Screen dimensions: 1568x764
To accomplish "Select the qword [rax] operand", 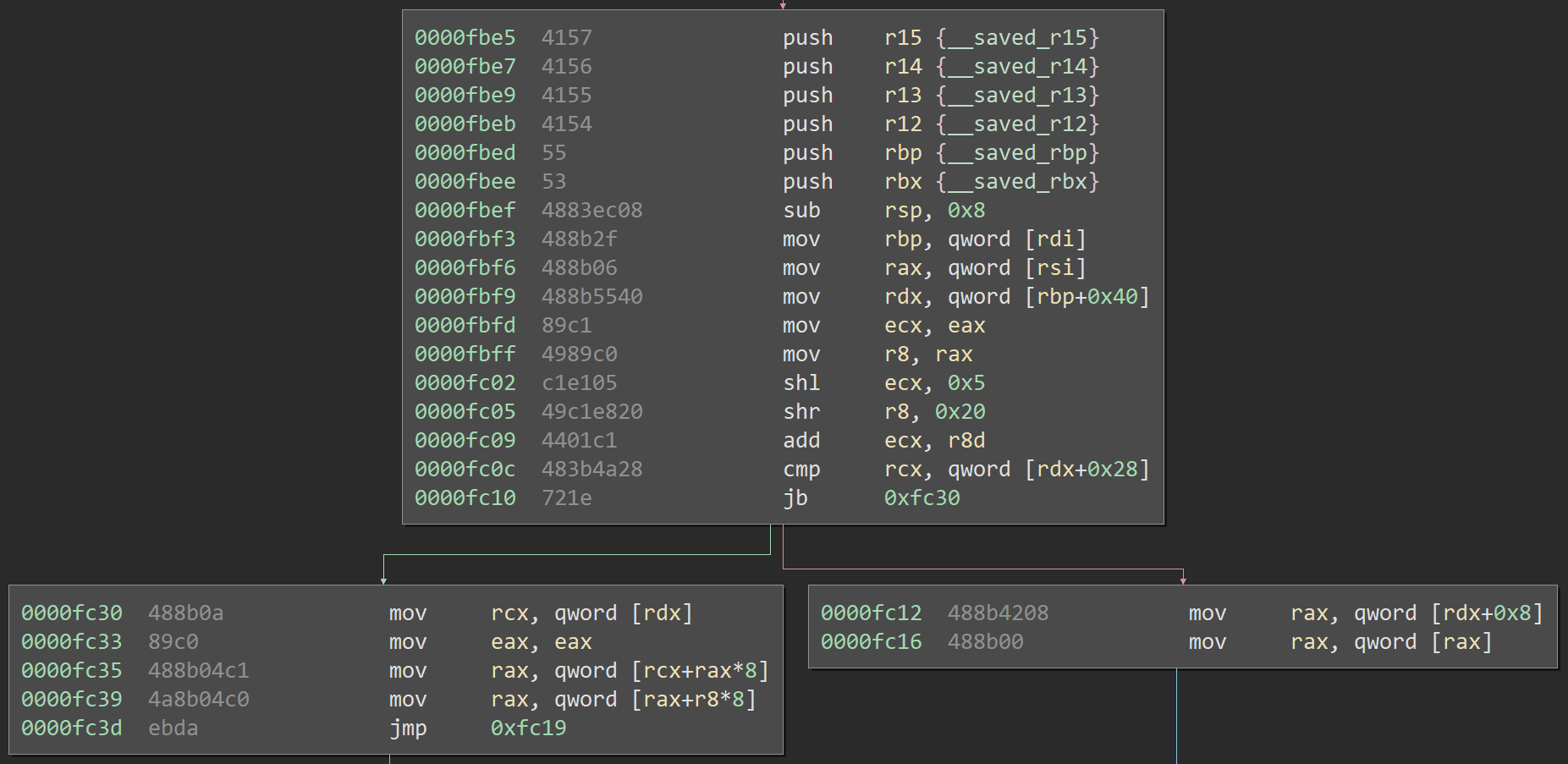I will point(1422,642).
